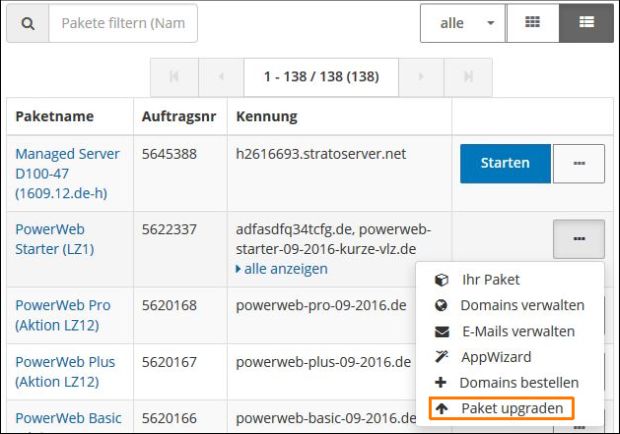Click adfasdfq34tcfg.de domain text
The width and height of the screenshot is (620, 434).
(295, 230)
